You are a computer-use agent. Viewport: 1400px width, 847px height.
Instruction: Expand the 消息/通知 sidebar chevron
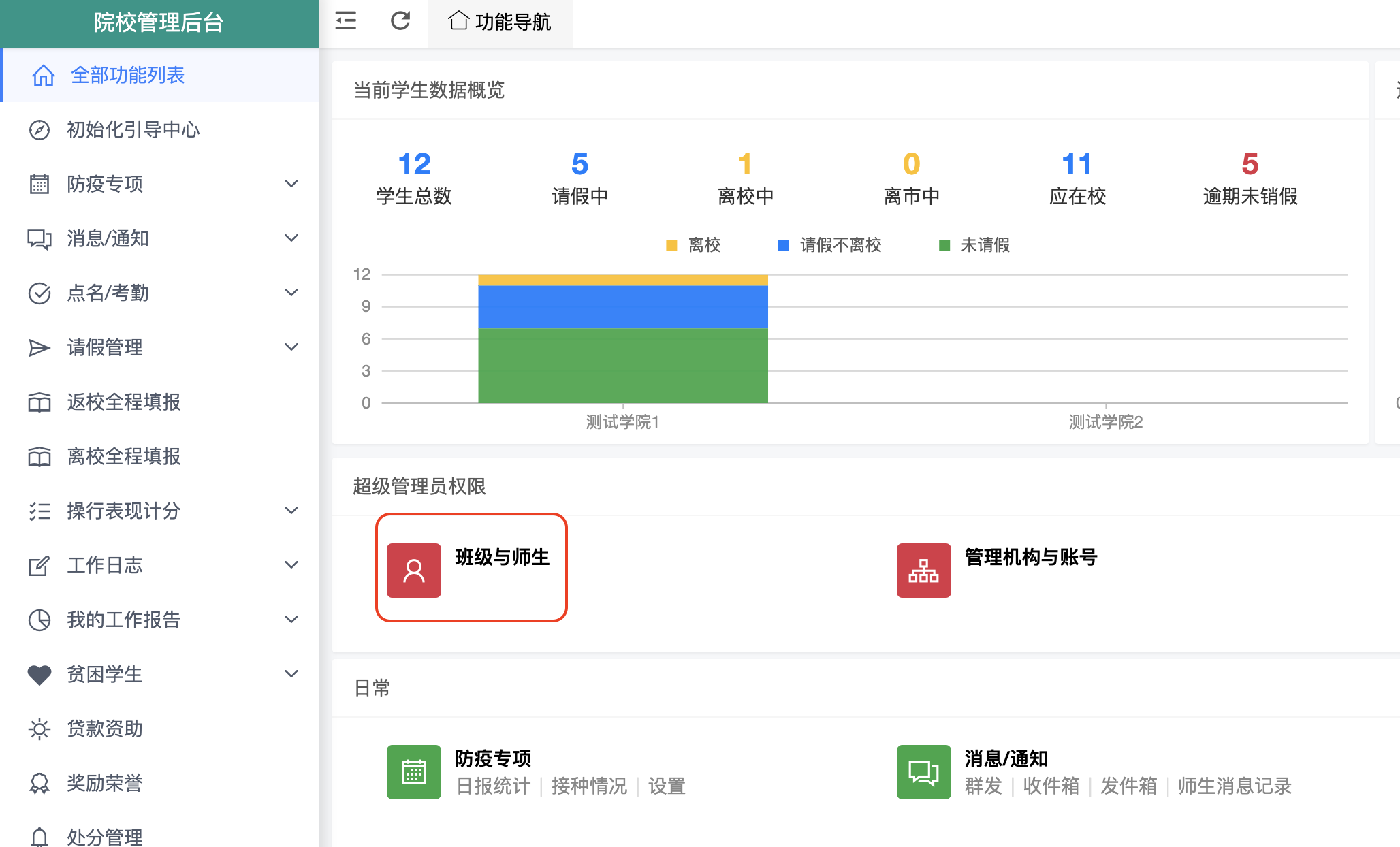(291, 238)
